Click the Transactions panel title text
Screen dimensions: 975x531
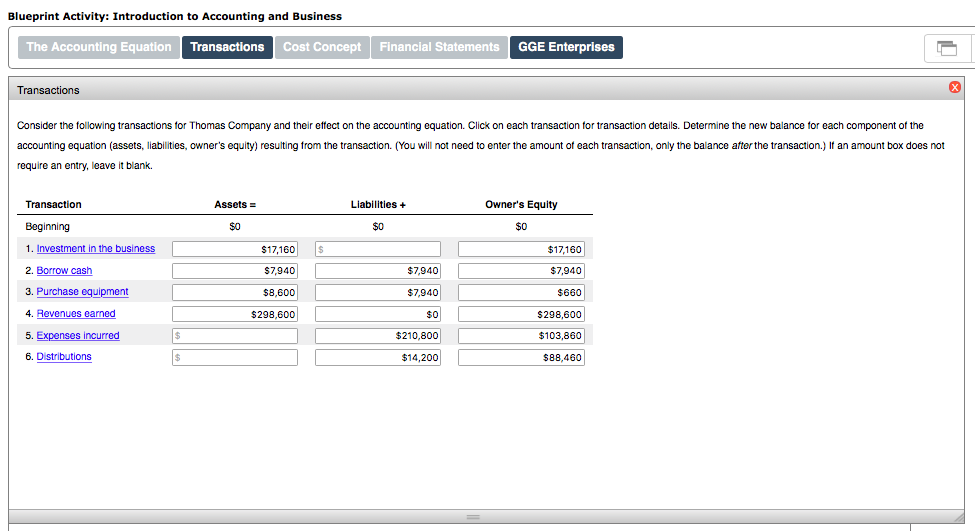48,90
